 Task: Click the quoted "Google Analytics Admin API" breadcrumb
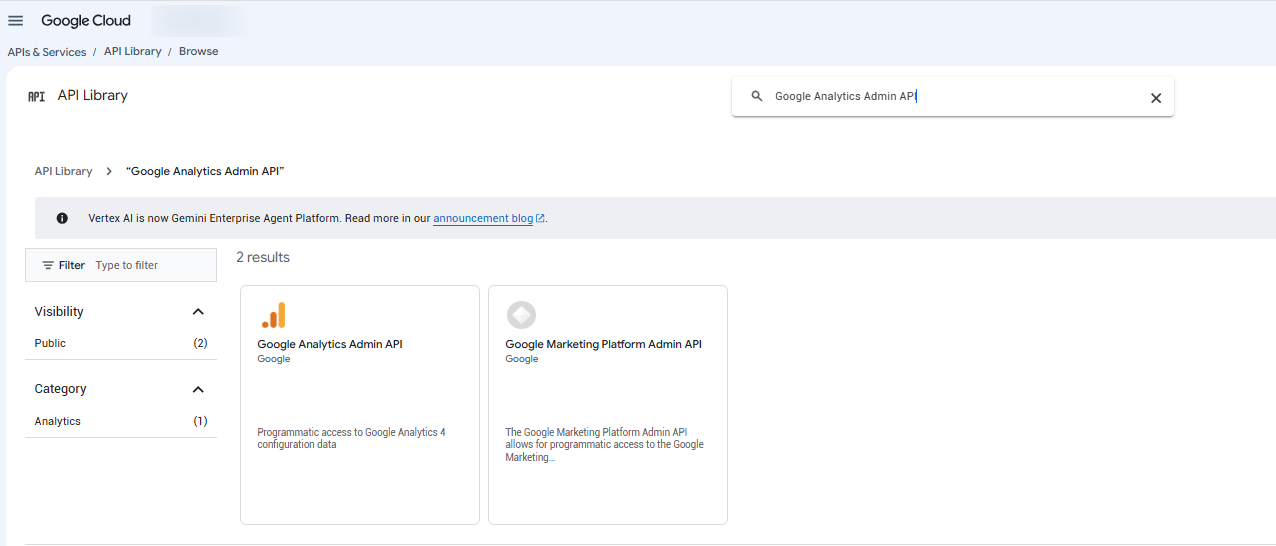pos(206,172)
